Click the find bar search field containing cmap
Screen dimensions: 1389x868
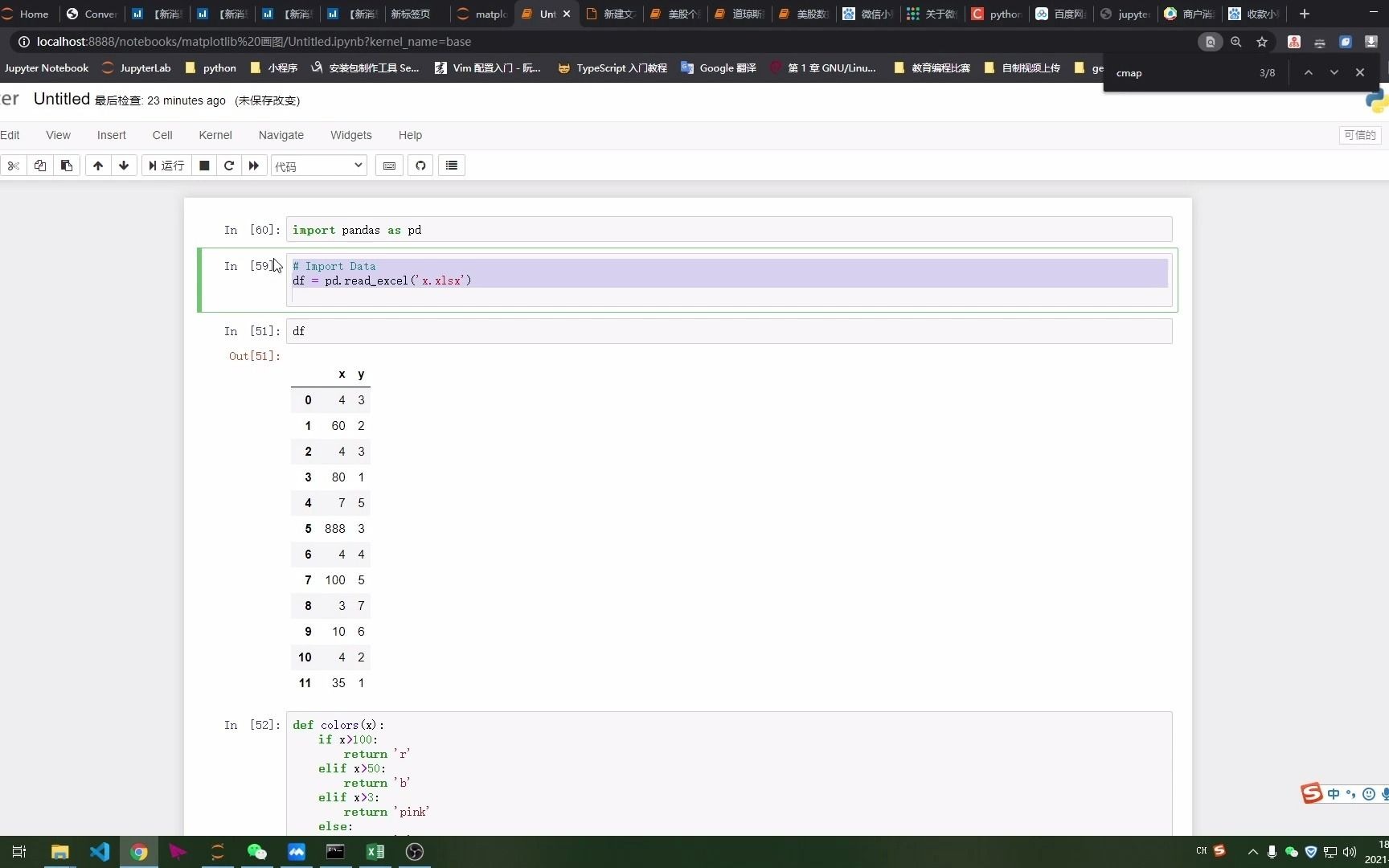[1182, 73]
